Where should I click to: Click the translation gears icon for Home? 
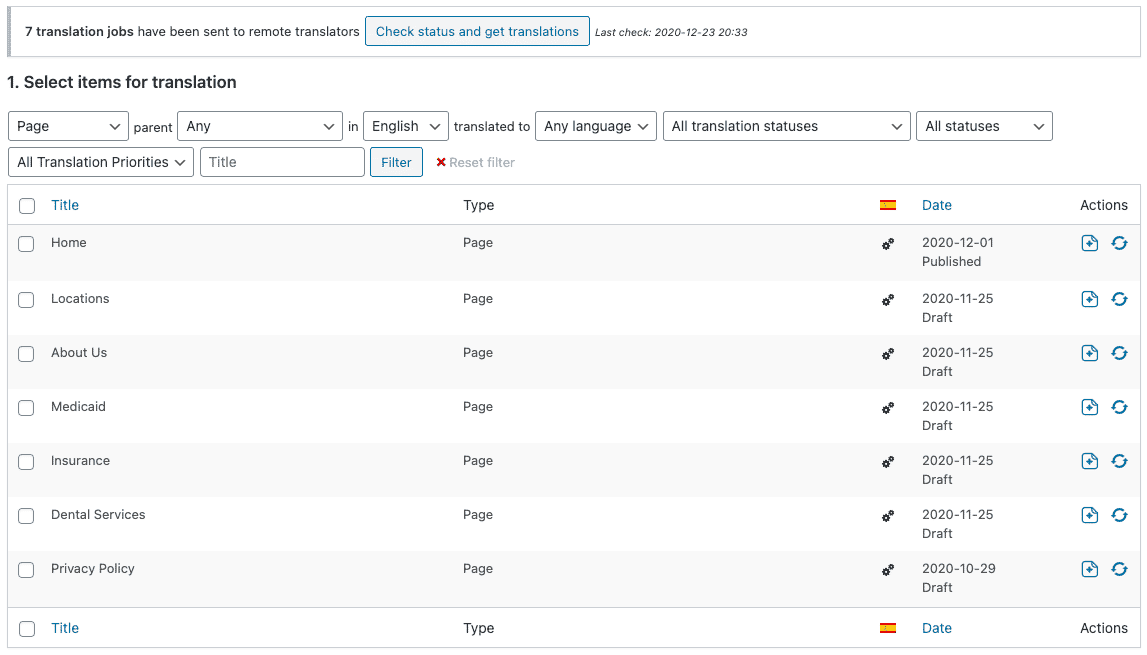click(887, 244)
